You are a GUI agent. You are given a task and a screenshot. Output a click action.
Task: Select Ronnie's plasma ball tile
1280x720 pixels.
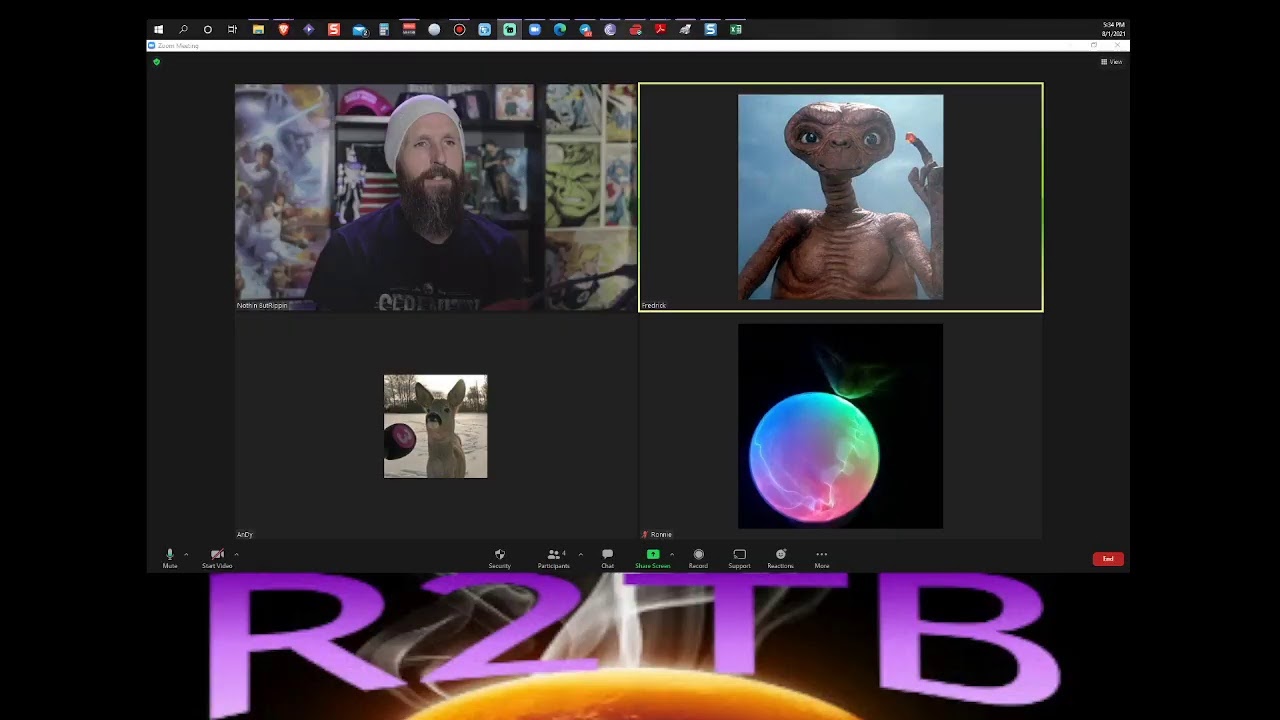point(841,427)
